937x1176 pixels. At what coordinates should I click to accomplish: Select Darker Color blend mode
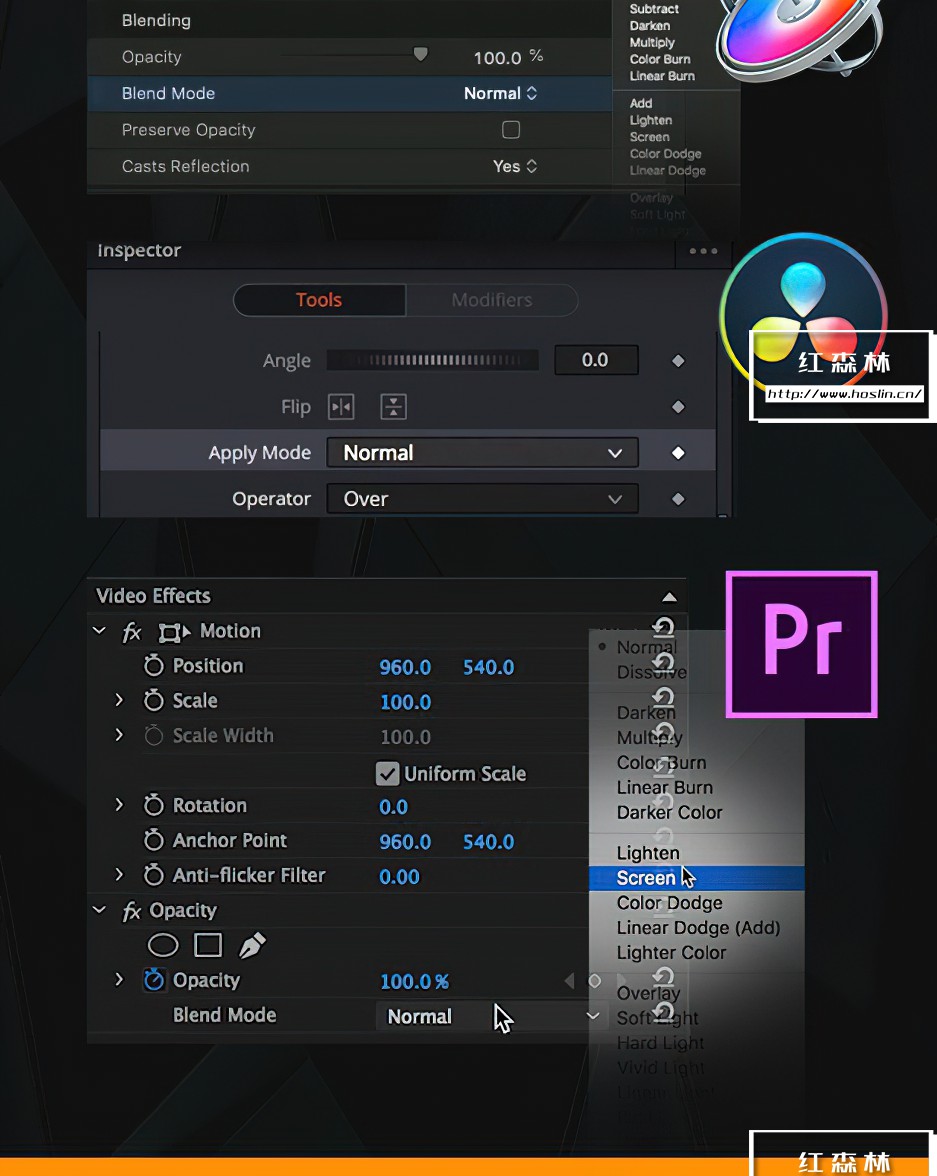(669, 812)
